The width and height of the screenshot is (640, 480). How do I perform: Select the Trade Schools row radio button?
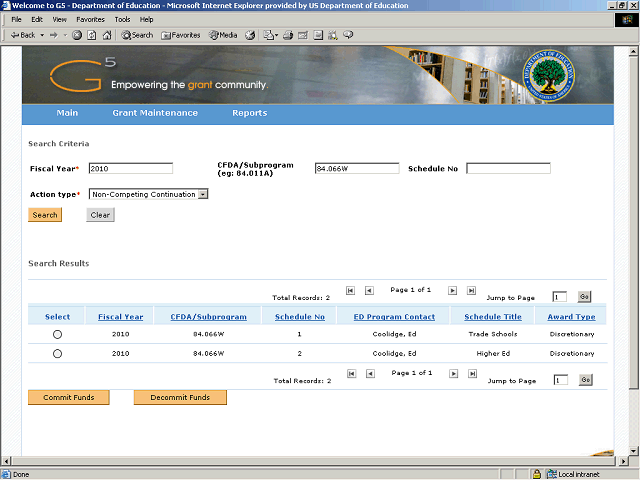coord(58,335)
